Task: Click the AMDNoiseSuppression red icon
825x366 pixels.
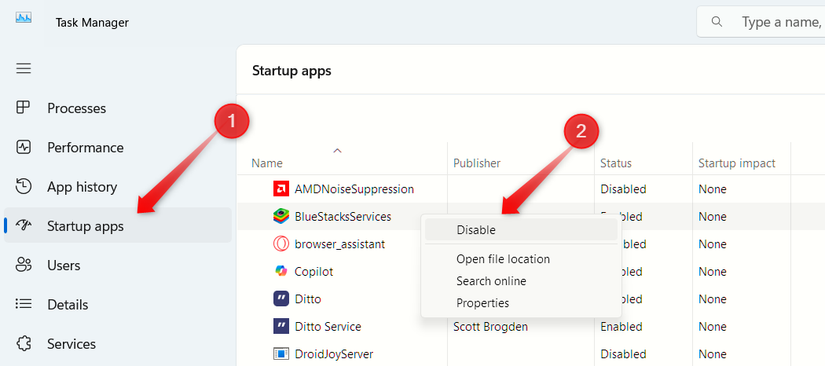Action: coord(281,189)
